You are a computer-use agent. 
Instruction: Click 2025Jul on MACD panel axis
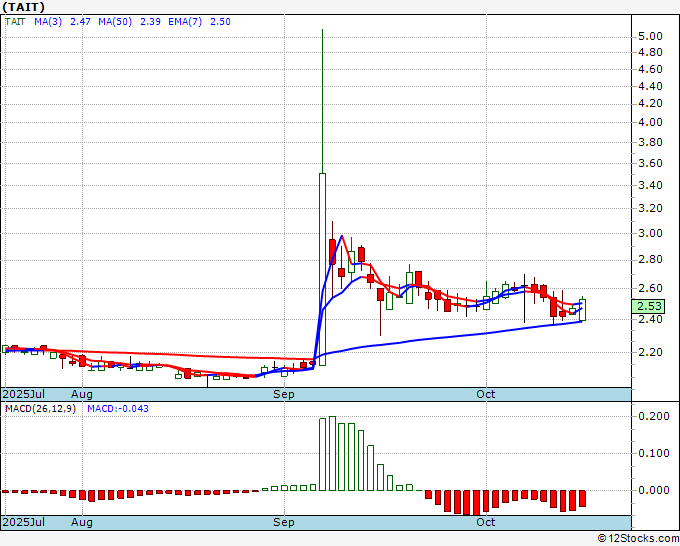pyautogui.click(x=24, y=522)
